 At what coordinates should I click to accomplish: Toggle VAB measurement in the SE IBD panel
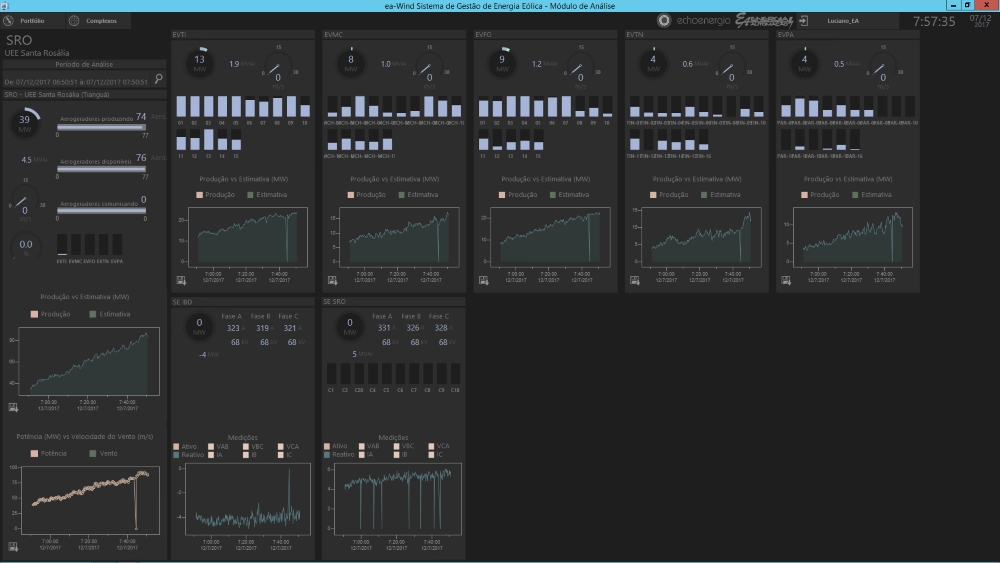[x=218, y=446]
